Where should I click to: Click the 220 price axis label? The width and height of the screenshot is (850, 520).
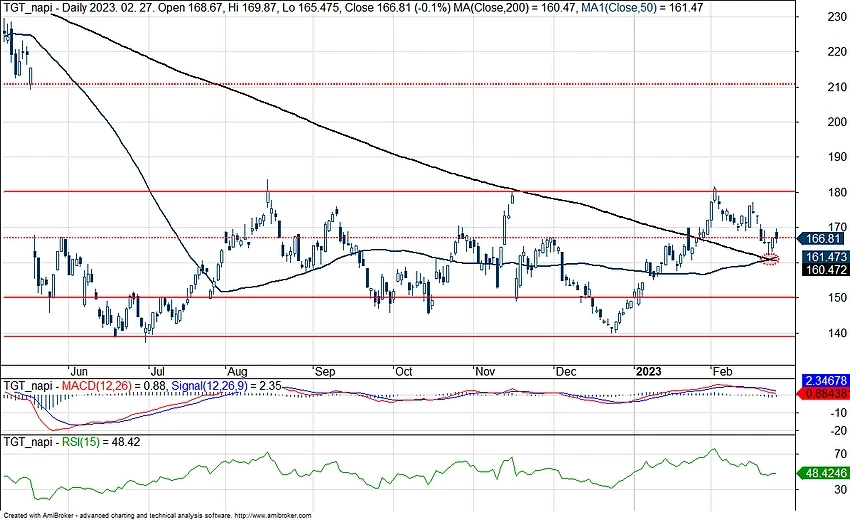coord(837,52)
